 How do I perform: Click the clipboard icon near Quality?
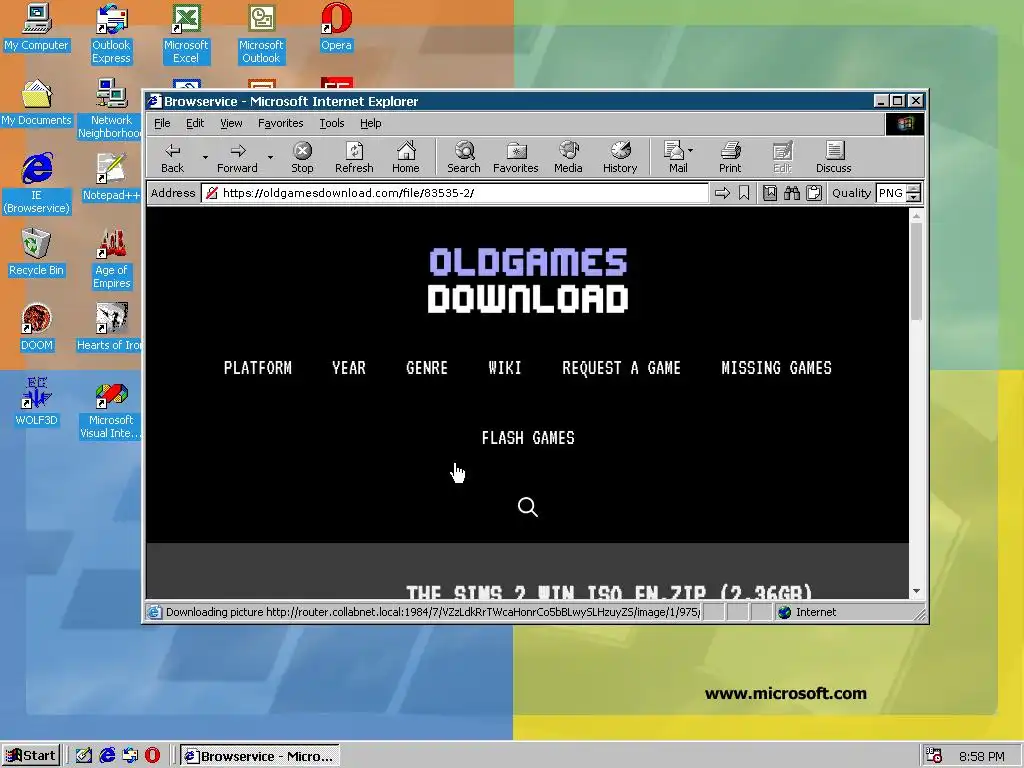[x=814, y=193]
